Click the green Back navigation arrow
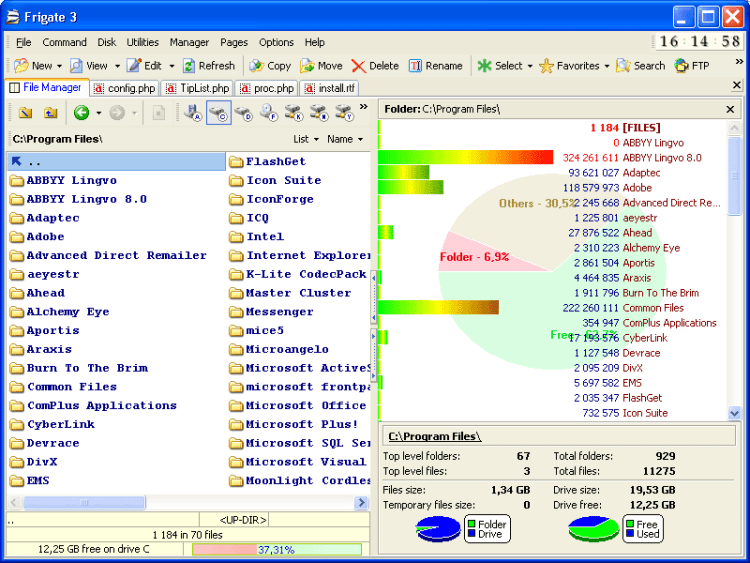The height and width of the screenshot is (563, 750). tap(81, 113)
